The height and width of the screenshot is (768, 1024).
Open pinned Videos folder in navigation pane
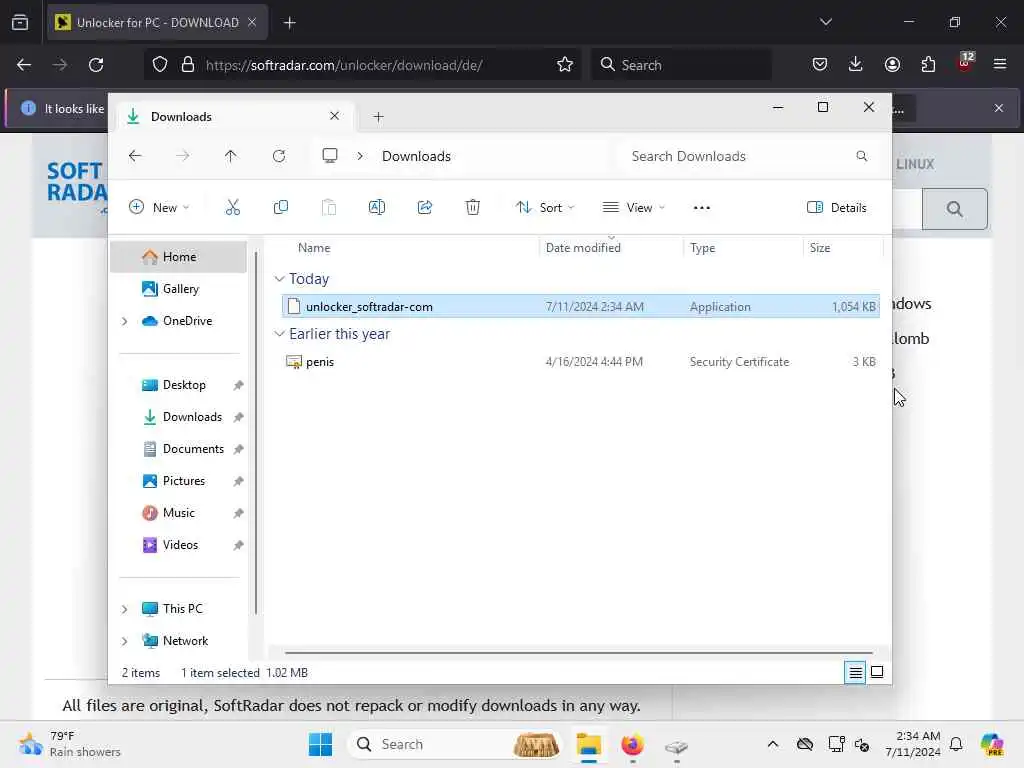179,545
